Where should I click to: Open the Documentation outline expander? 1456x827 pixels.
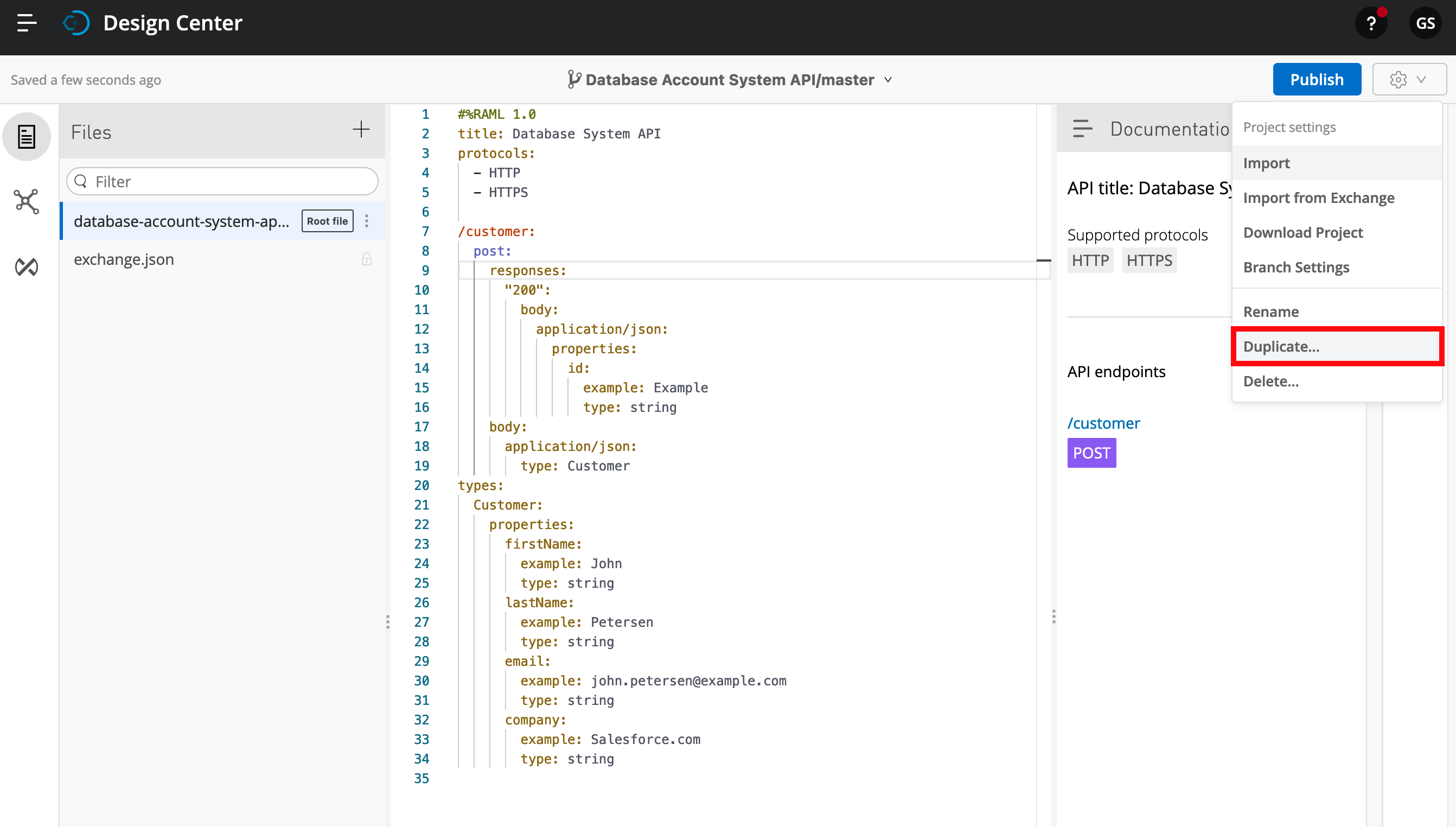click(x=1082, y=129)
